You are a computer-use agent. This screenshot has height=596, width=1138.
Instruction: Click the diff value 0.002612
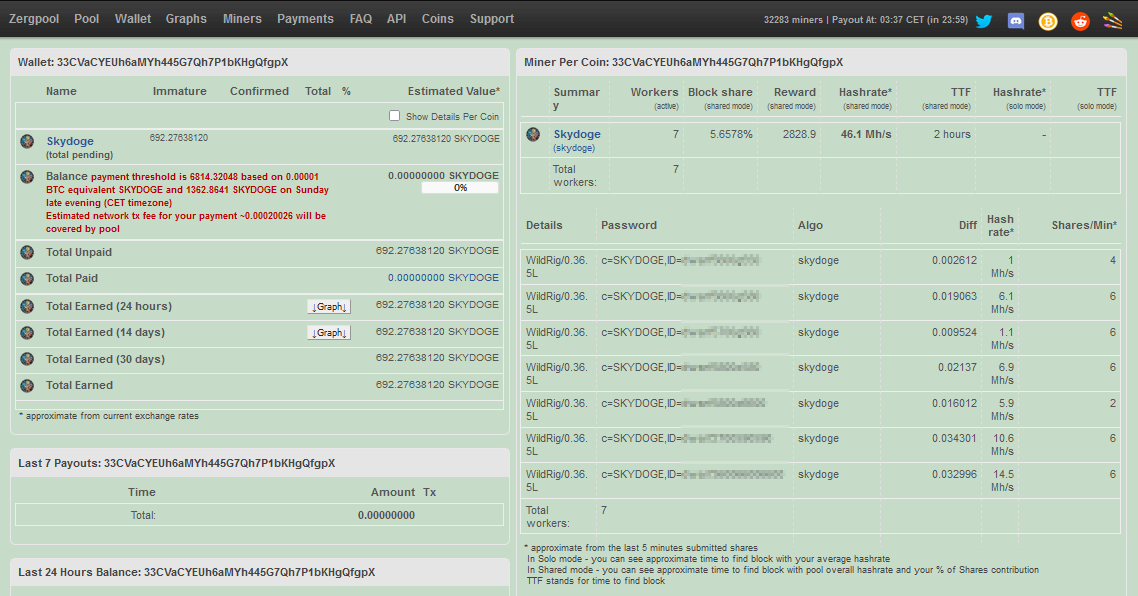954,260
